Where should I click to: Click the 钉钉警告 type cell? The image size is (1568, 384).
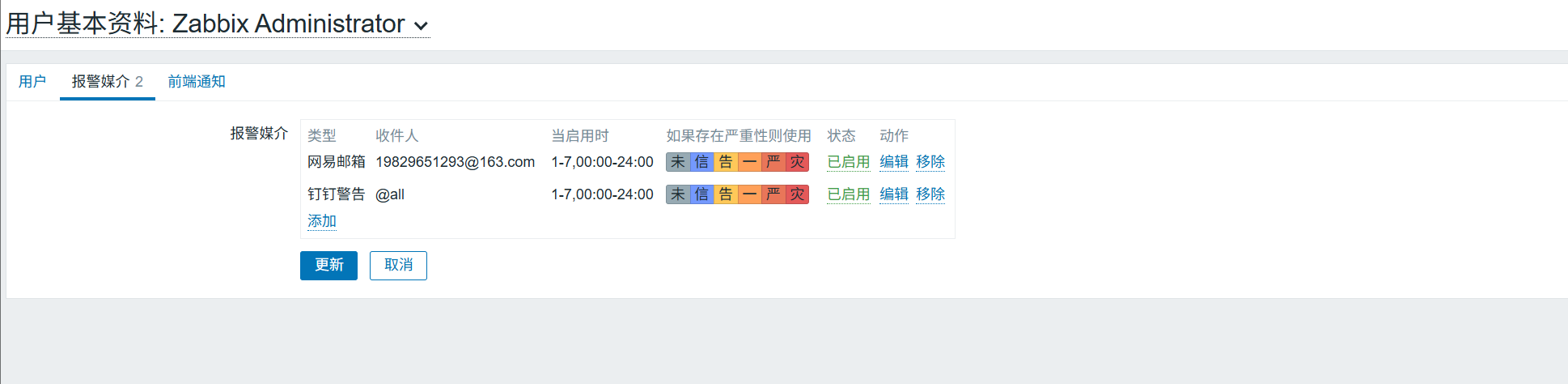(337, 194)
